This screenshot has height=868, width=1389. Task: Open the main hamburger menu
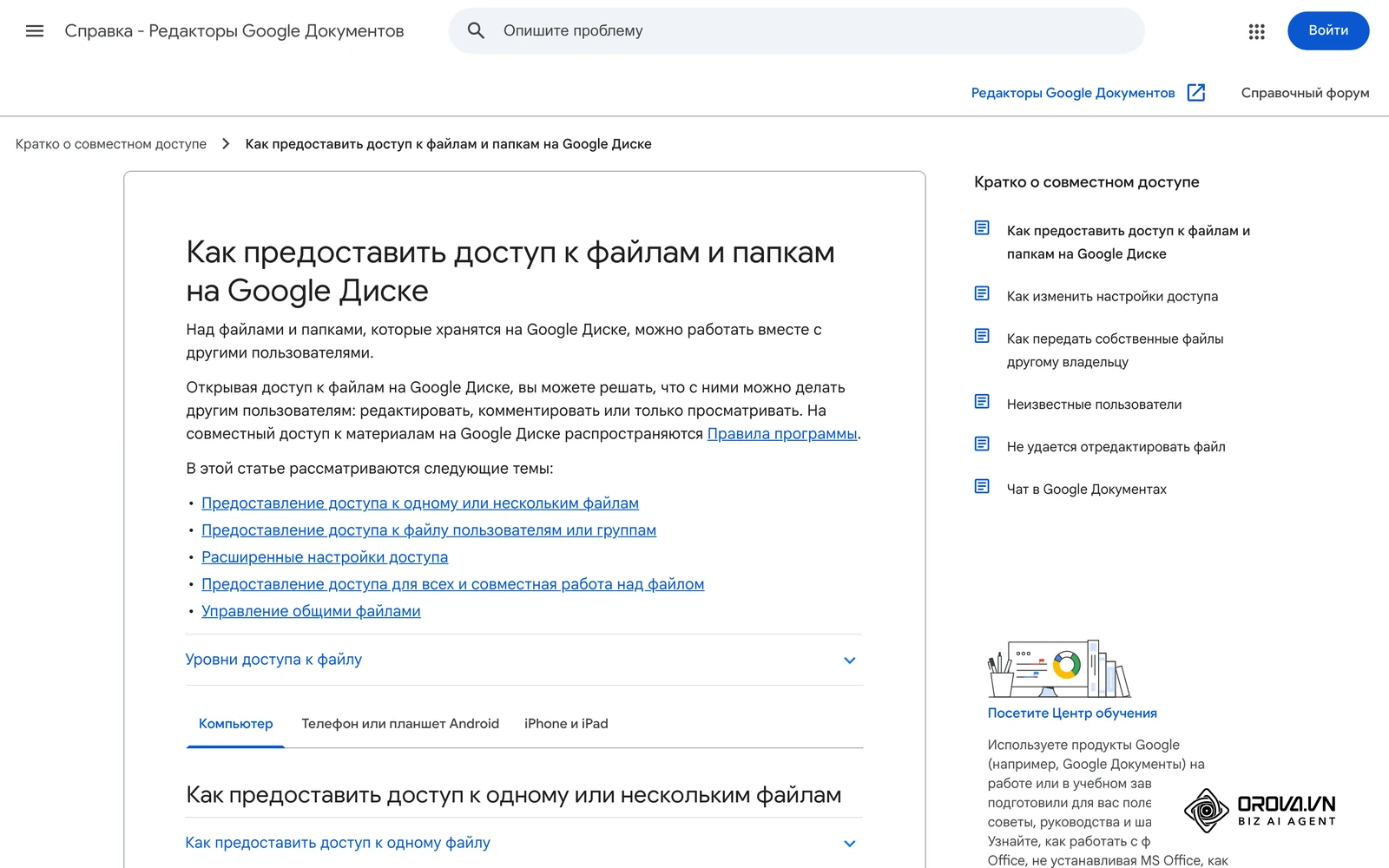[x=35, y=31]
